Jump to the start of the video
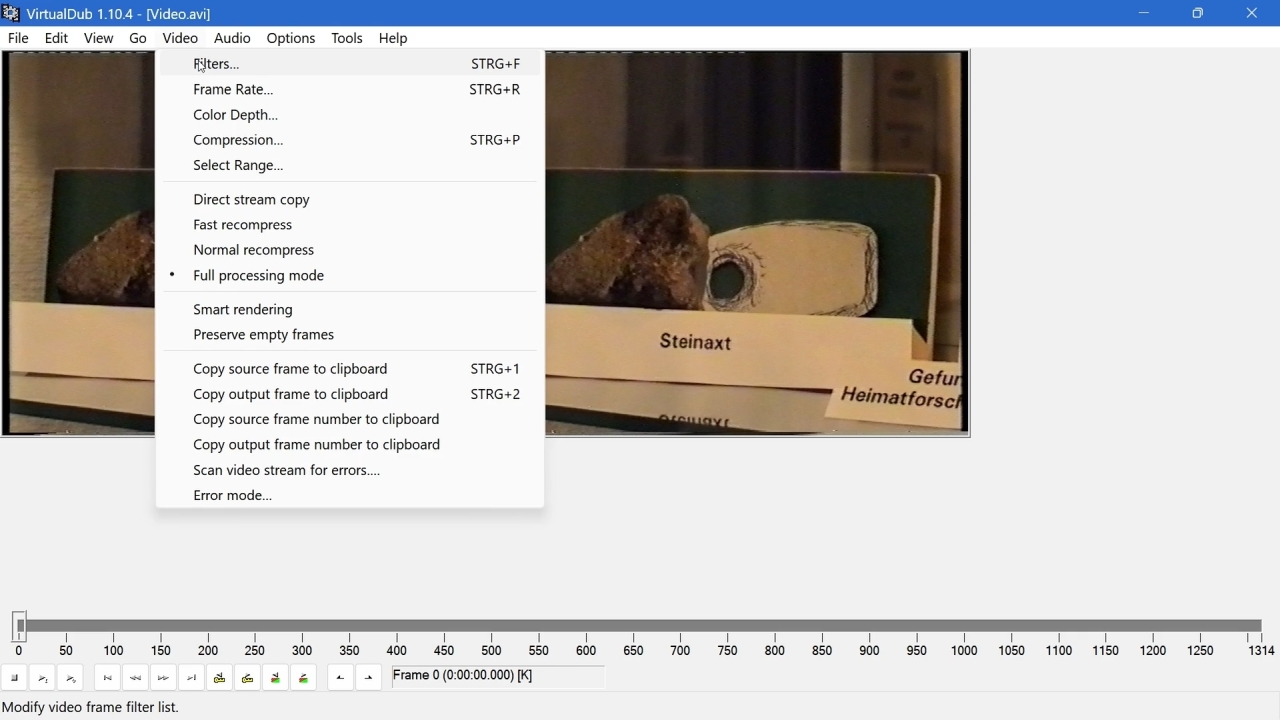Viewport: 1280px width, 720px height. tap(108, 678)
